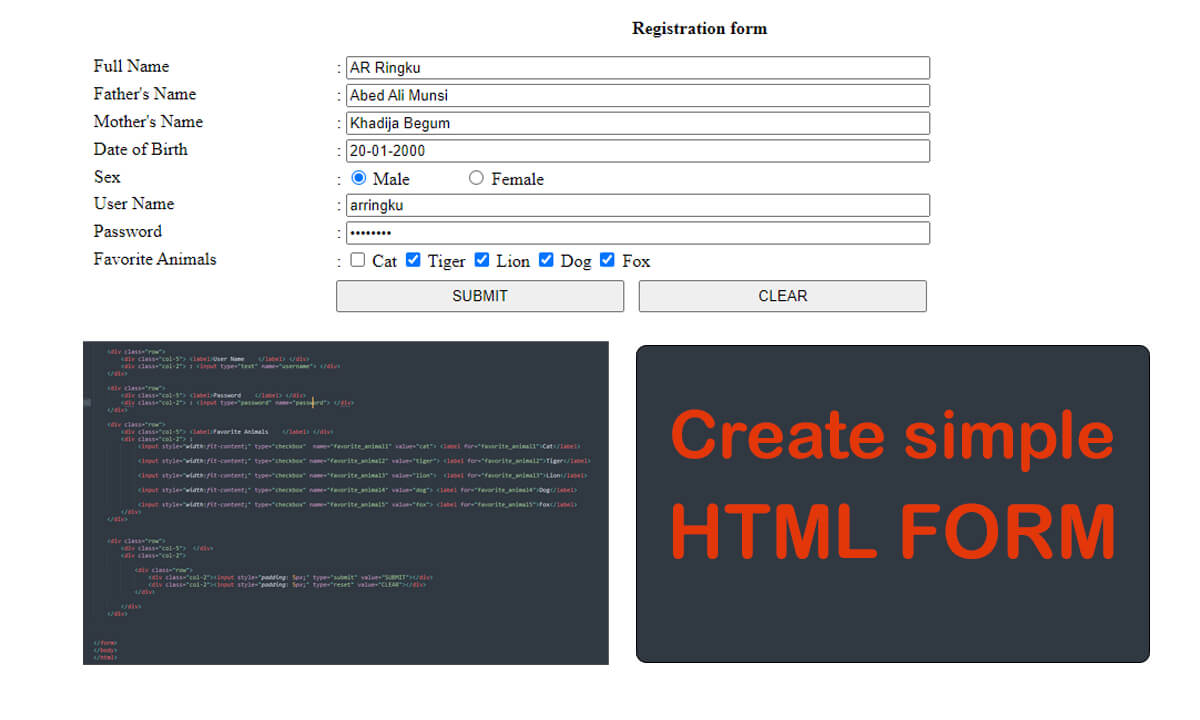
Task: Uncheck the Fox checkbox
Action: pyautogui.click(x=607, y=259)
